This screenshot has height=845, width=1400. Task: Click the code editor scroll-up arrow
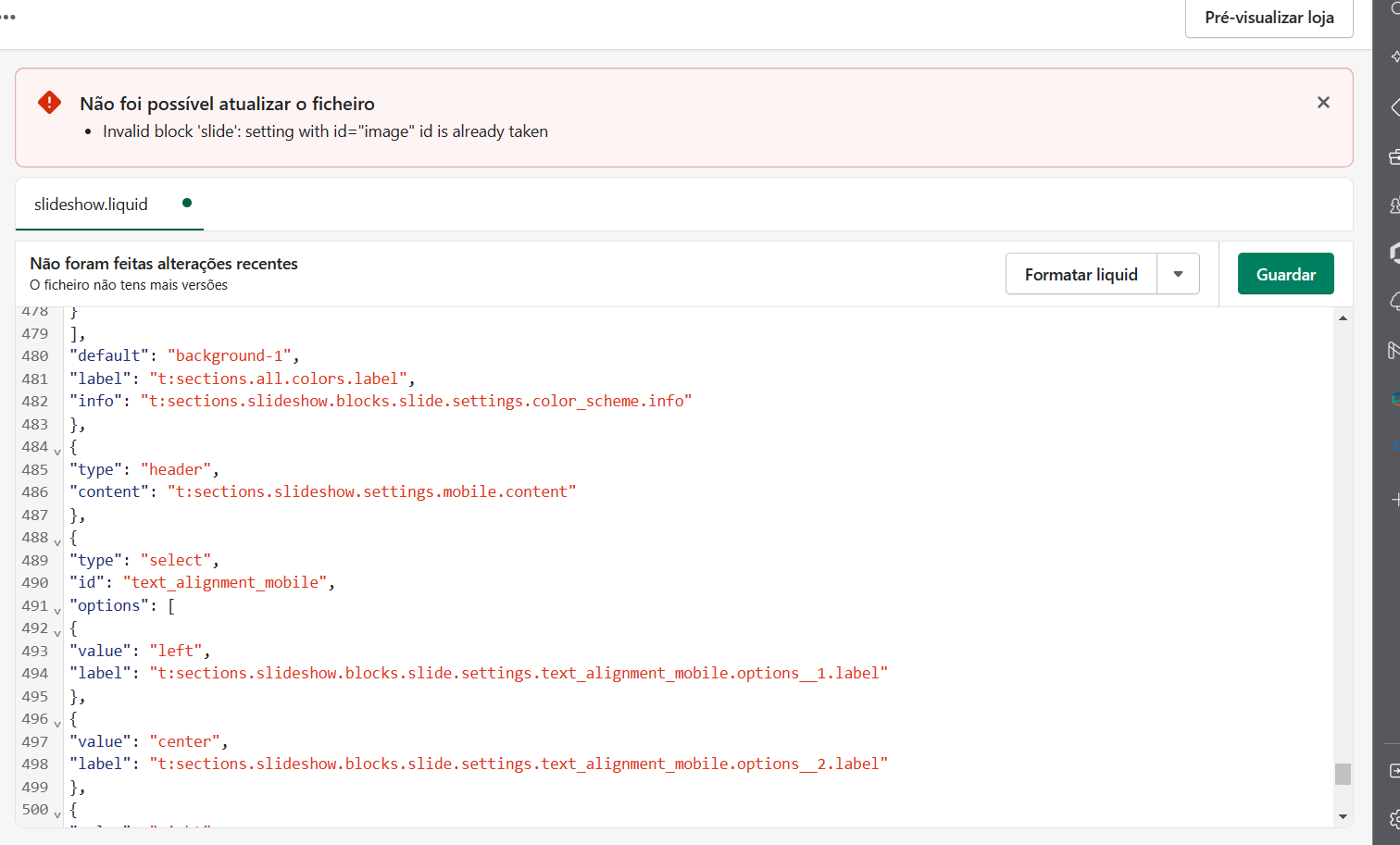click(1343, 318)
